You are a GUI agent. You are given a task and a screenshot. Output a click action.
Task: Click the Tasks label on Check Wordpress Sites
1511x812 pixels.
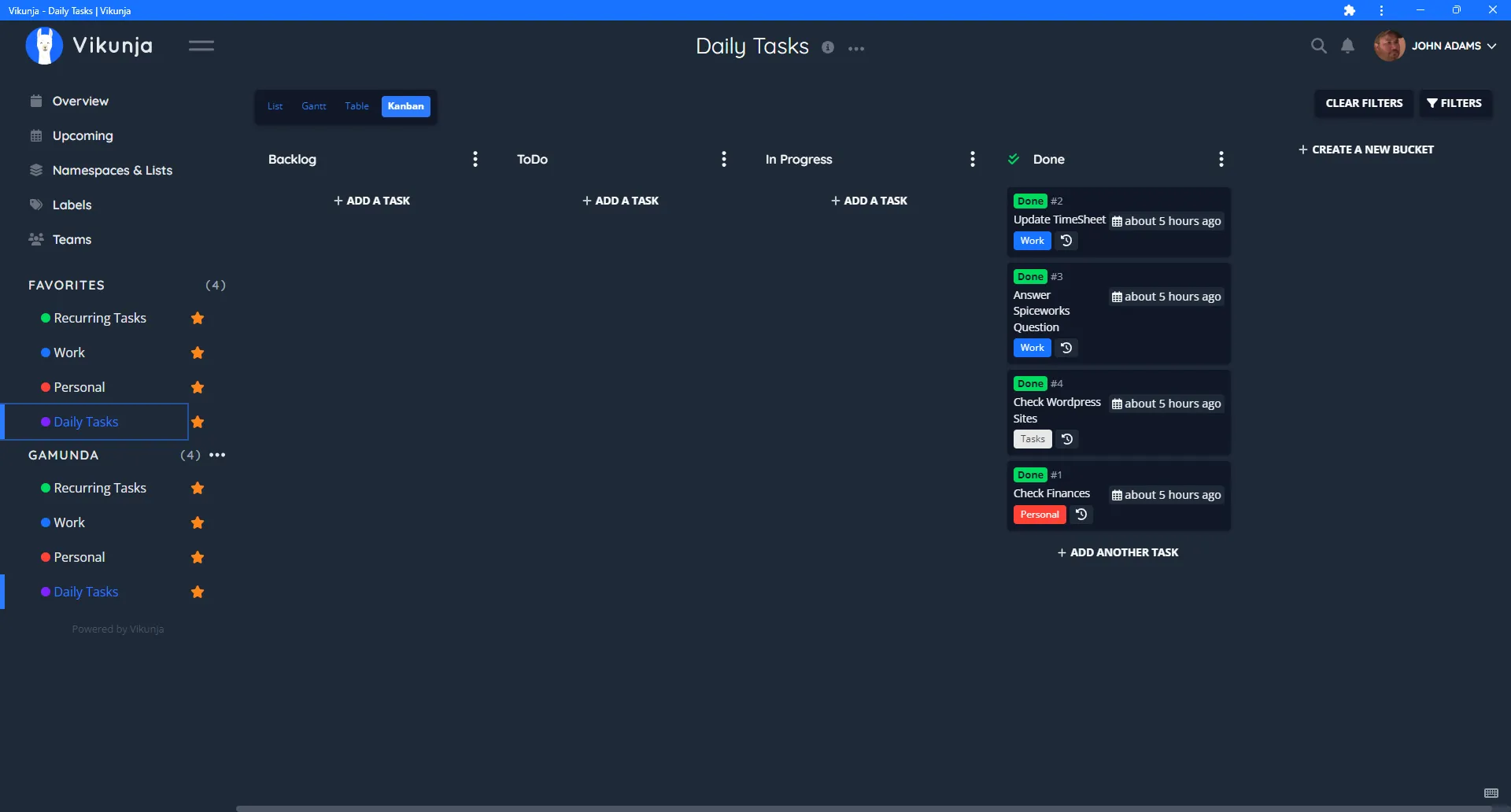click(x=1033, y=439)
